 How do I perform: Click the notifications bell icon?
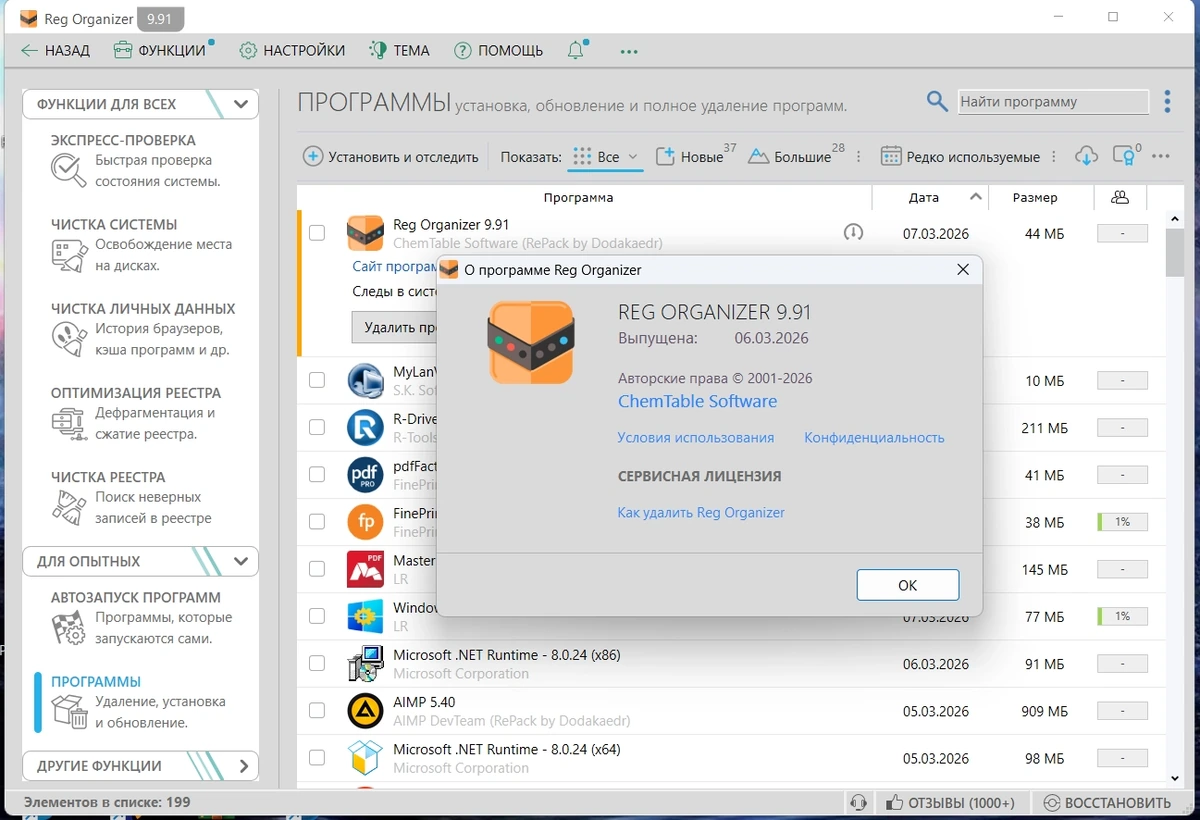576,50
